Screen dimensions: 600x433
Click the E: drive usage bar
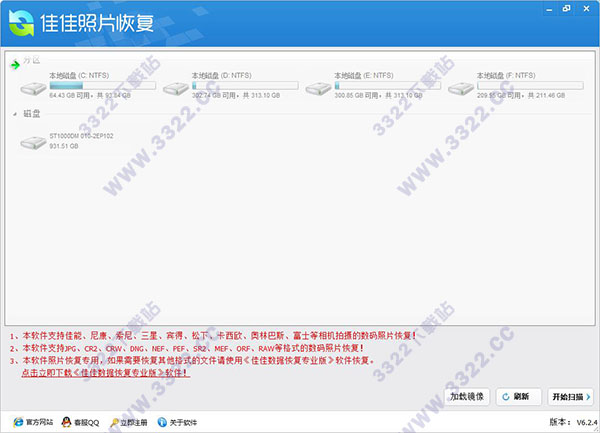click(x=388, y=85)
